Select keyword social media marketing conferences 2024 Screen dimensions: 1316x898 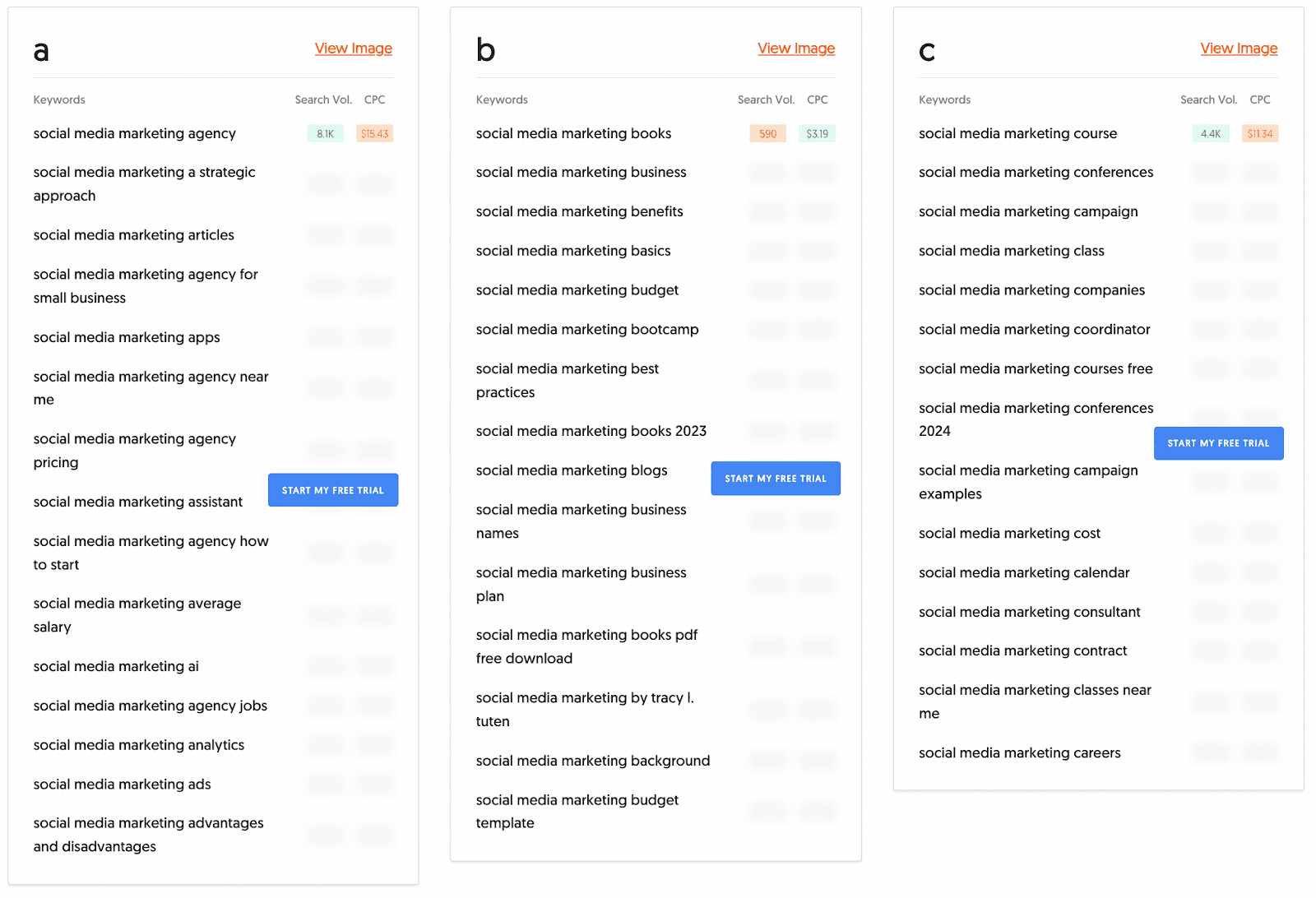[x=1036, y=419]
